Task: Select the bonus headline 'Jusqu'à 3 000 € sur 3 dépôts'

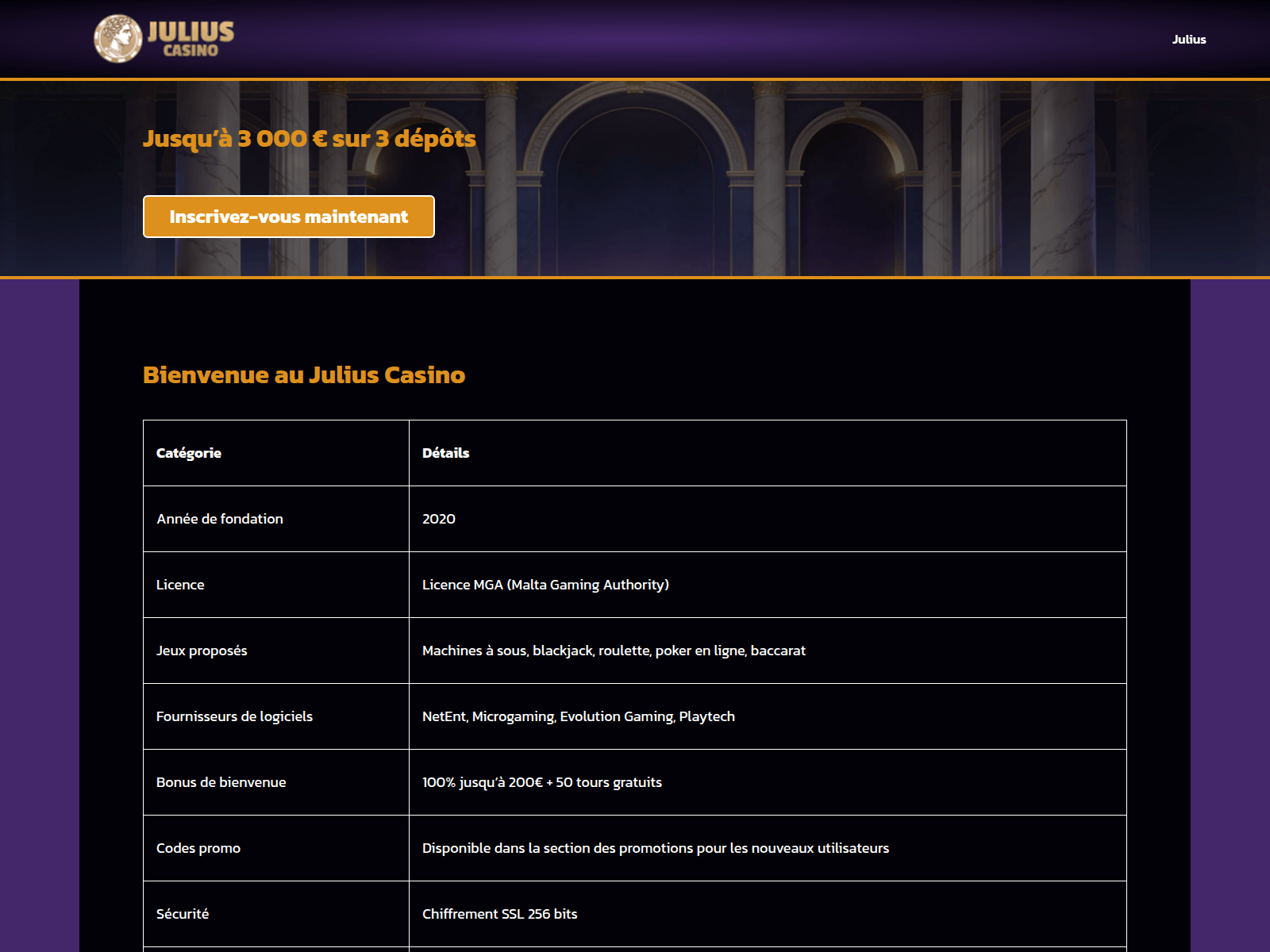Action: [310, 139]
